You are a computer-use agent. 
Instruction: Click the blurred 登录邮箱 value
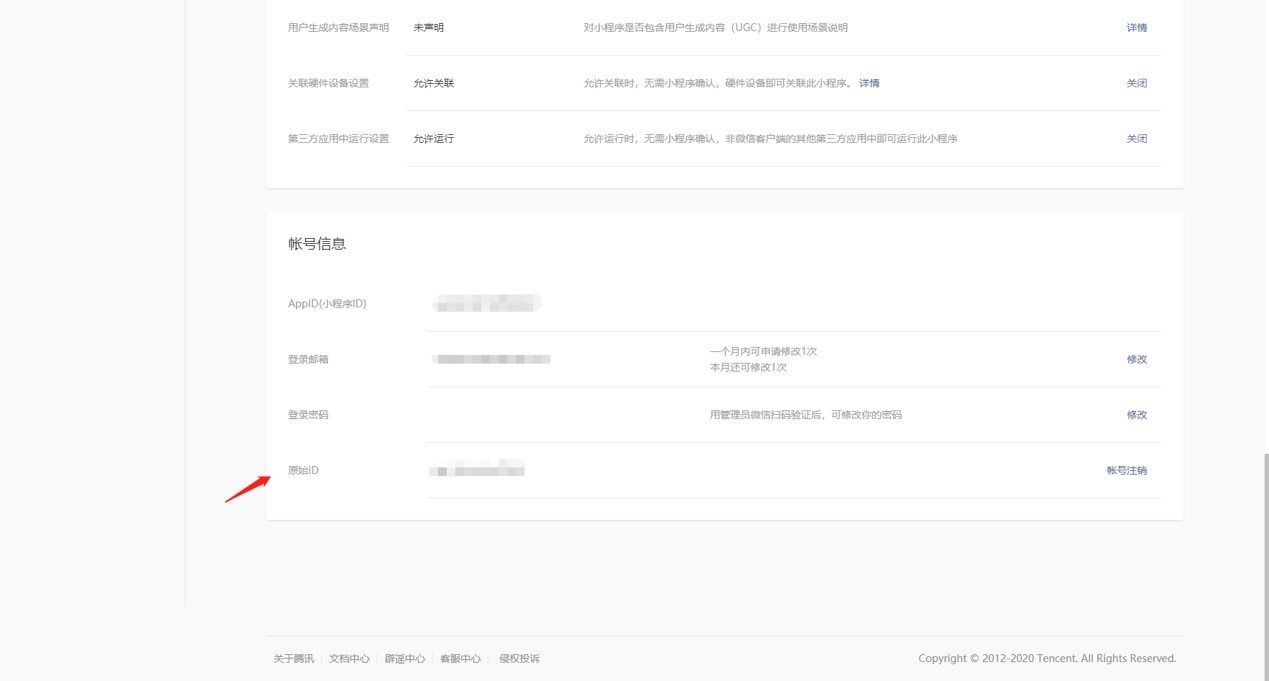(491, 359)
